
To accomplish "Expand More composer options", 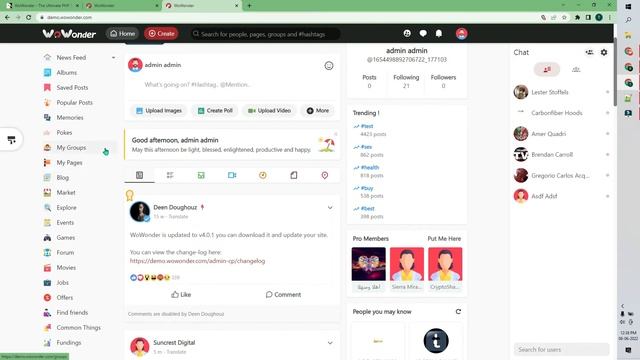I will coord(318,111).
